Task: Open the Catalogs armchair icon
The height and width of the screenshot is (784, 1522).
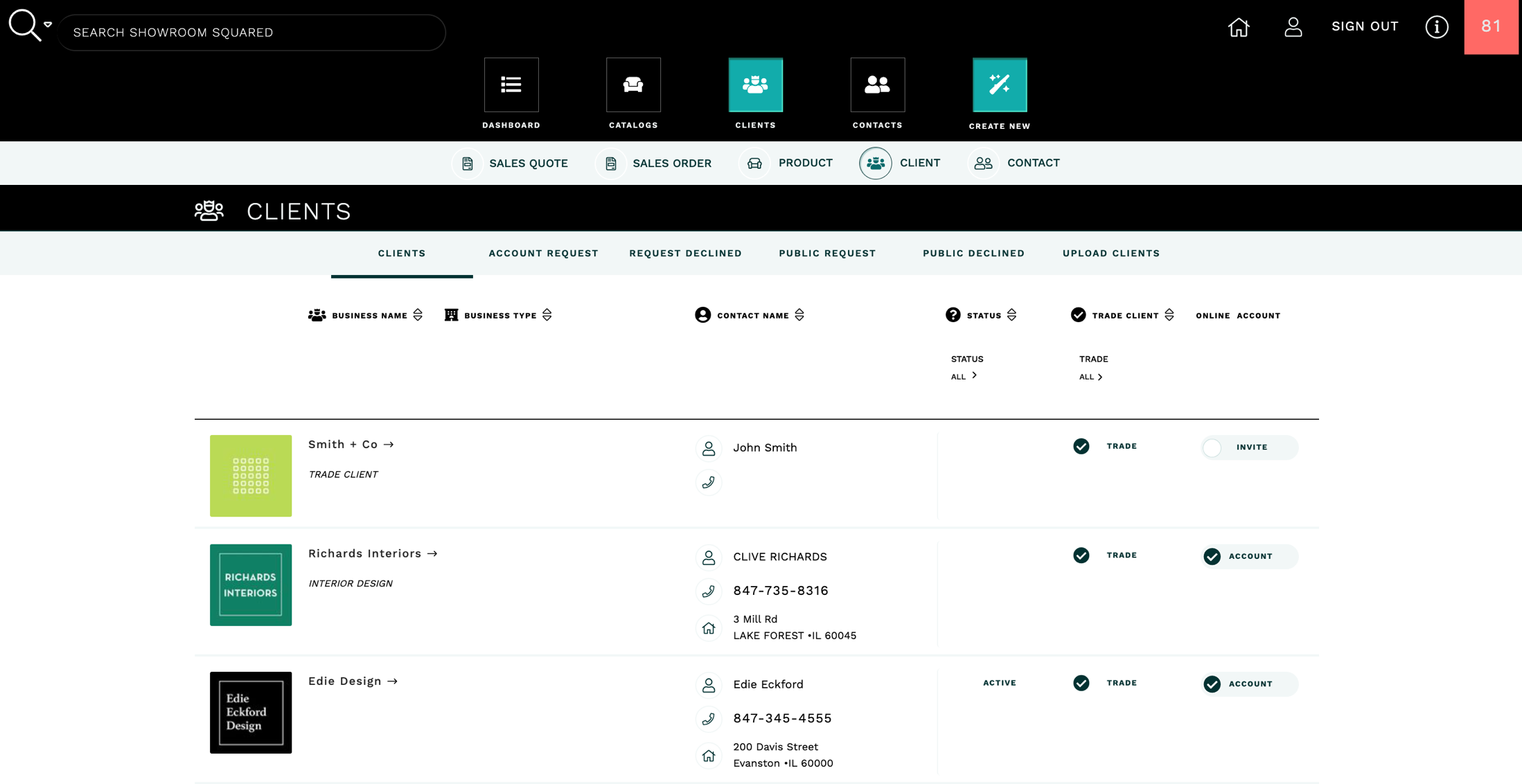Action: pyautogui.click(x=633, y=84)
